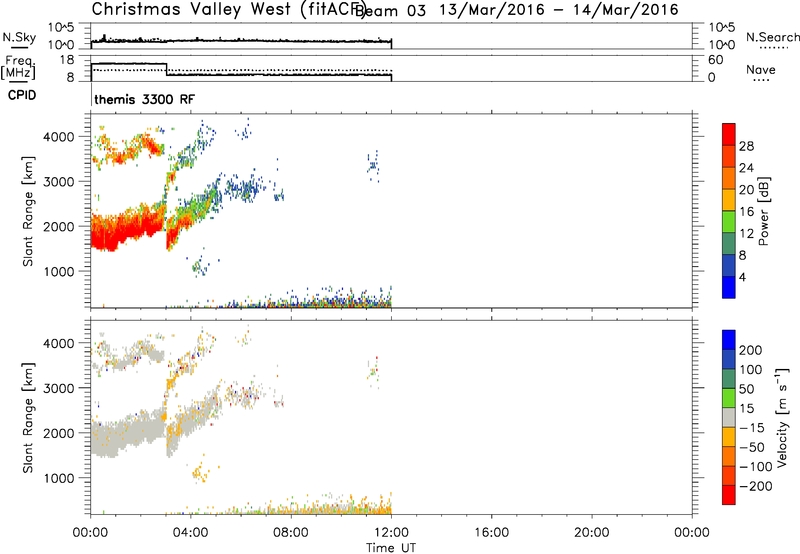Click the 12 label on the power color bar

pyautogui.click(x=746, y=234)
